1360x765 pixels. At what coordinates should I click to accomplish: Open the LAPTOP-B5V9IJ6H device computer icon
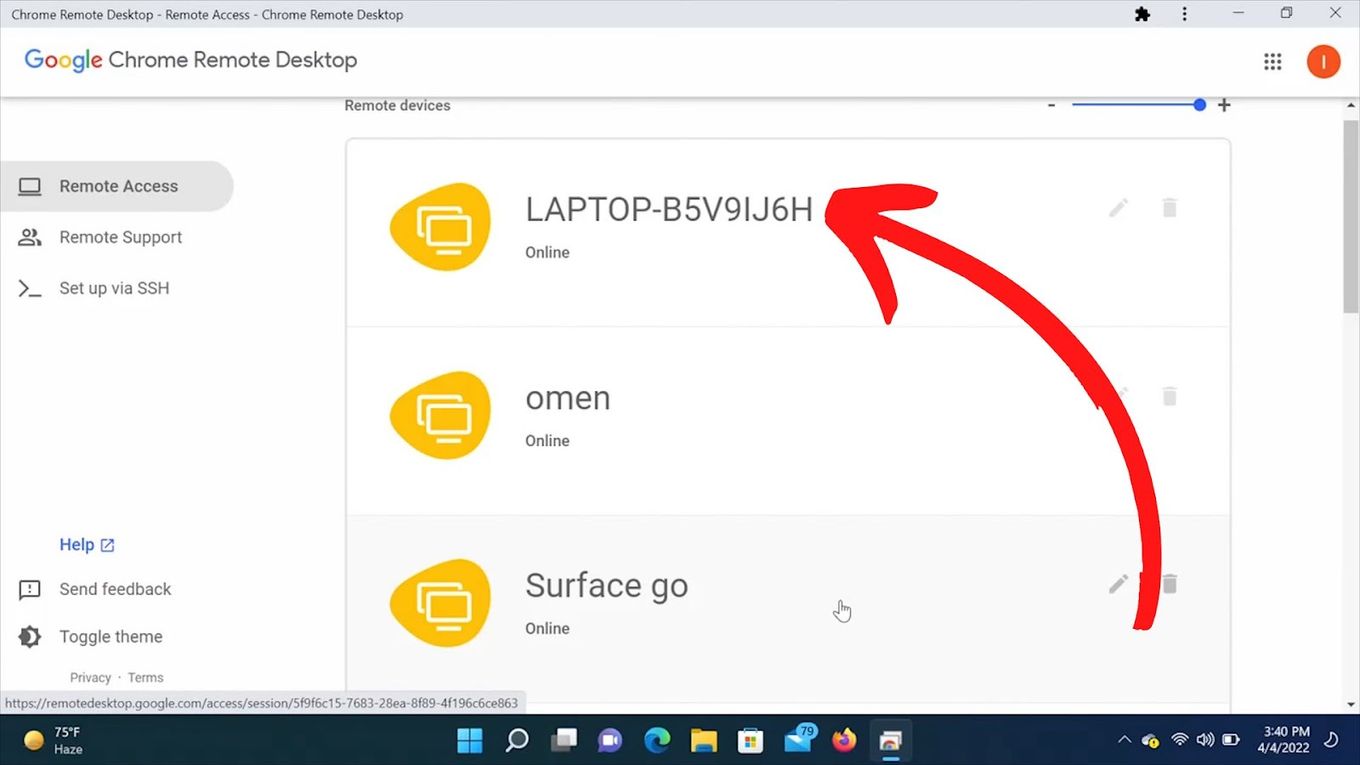[440, 226]
